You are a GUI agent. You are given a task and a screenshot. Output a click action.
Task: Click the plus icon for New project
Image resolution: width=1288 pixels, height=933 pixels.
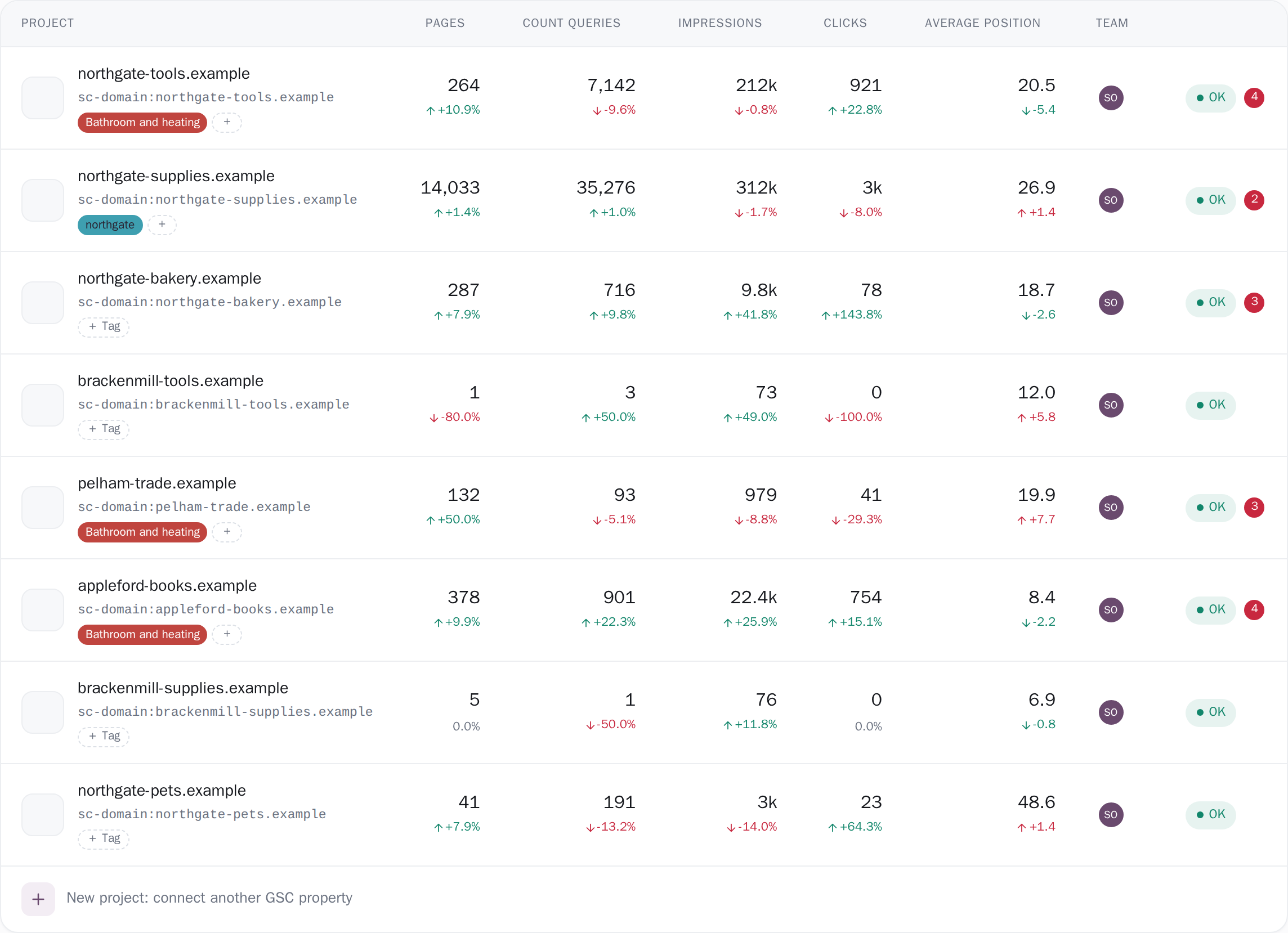38,899
